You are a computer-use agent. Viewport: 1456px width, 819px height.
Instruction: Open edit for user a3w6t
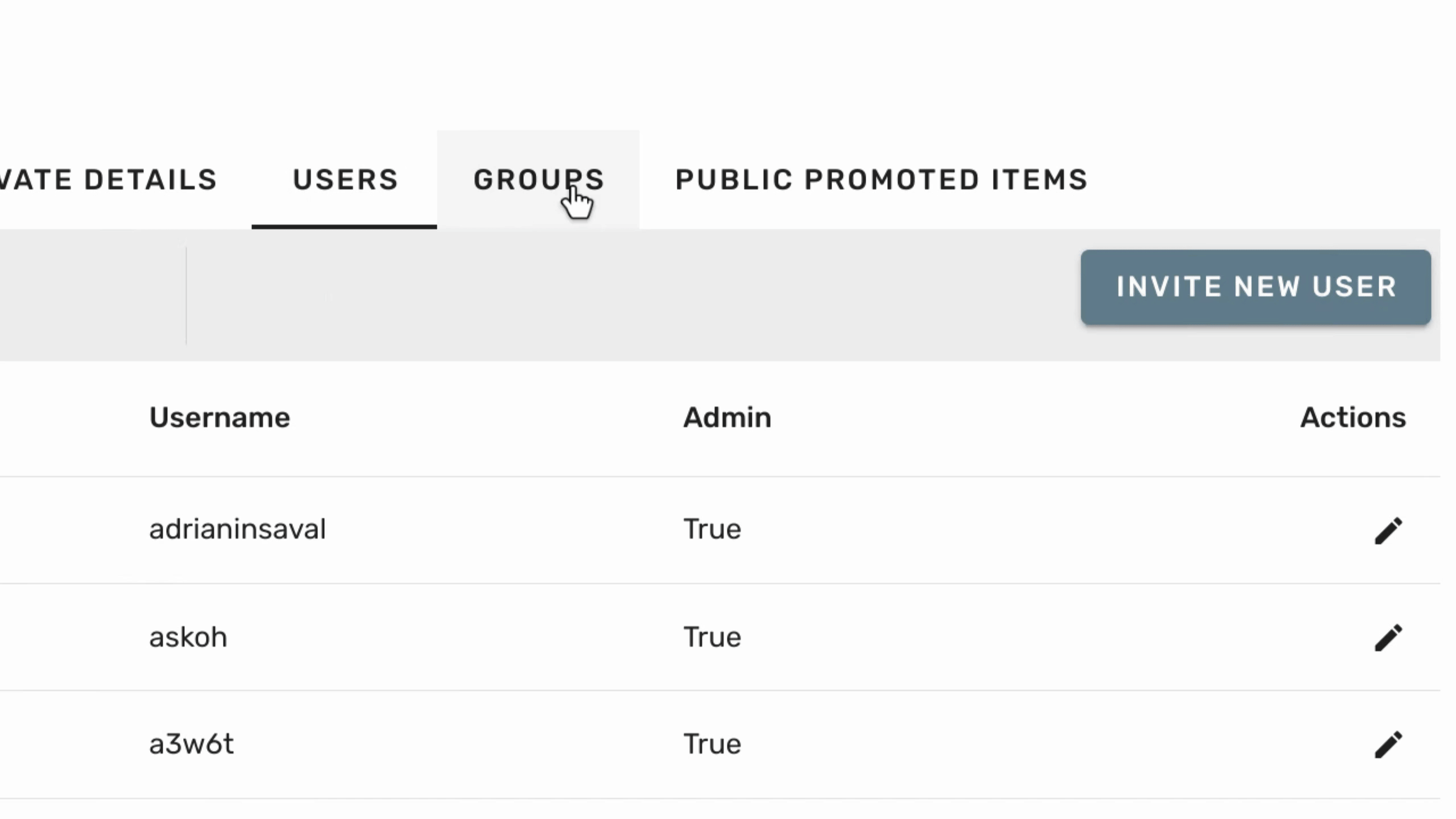1388,744
